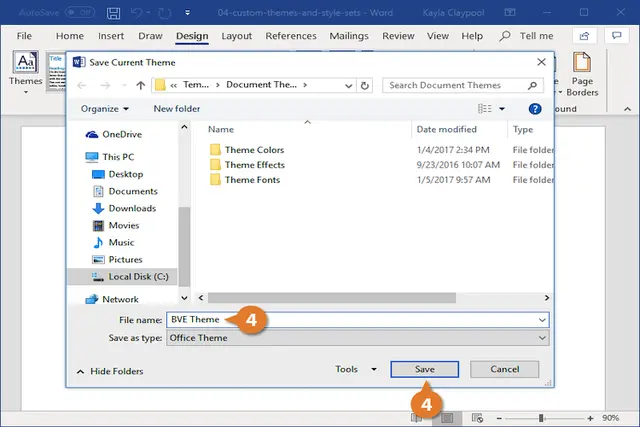Viewport: 640px width, 427px height.
Task: Select OneDrive in navigation pane
Action: [x=114, y=134]
